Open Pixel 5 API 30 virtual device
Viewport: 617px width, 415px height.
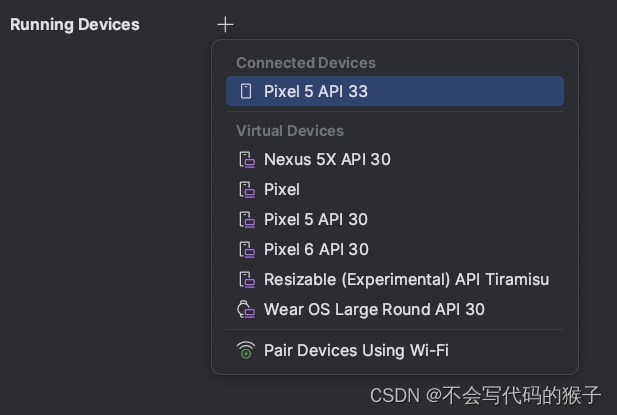[316, 220]
